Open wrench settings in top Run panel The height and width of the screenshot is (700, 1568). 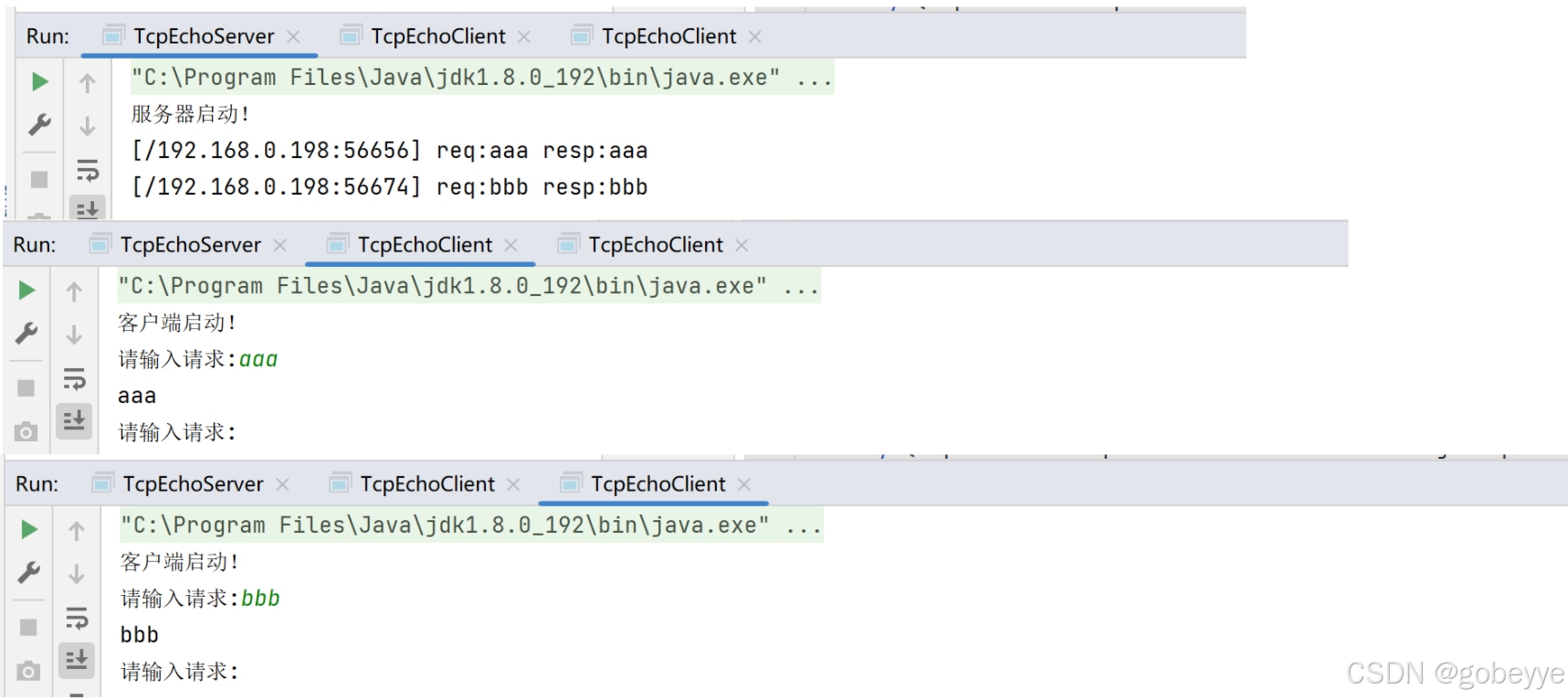coord(39,123)
